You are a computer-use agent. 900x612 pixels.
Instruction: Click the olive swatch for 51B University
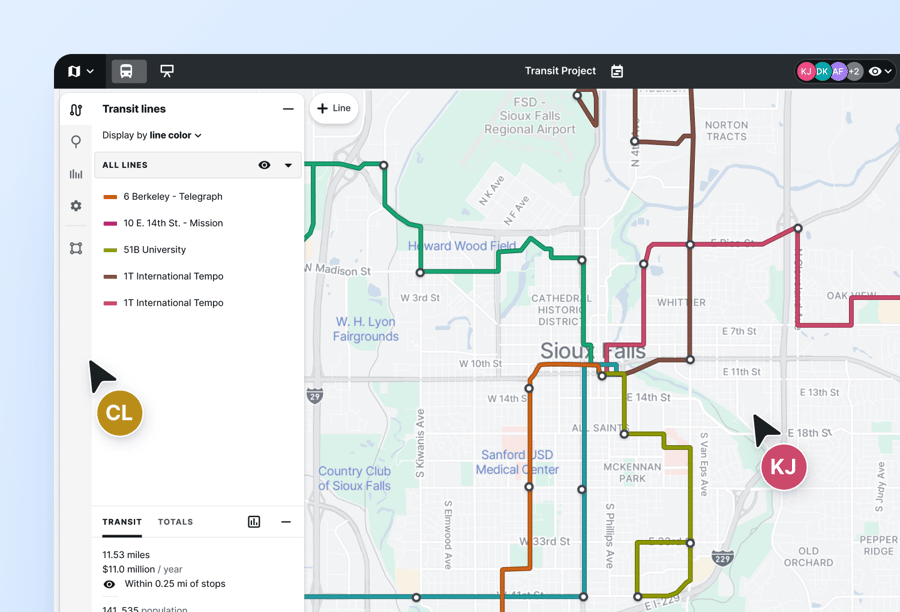(110, 250)
